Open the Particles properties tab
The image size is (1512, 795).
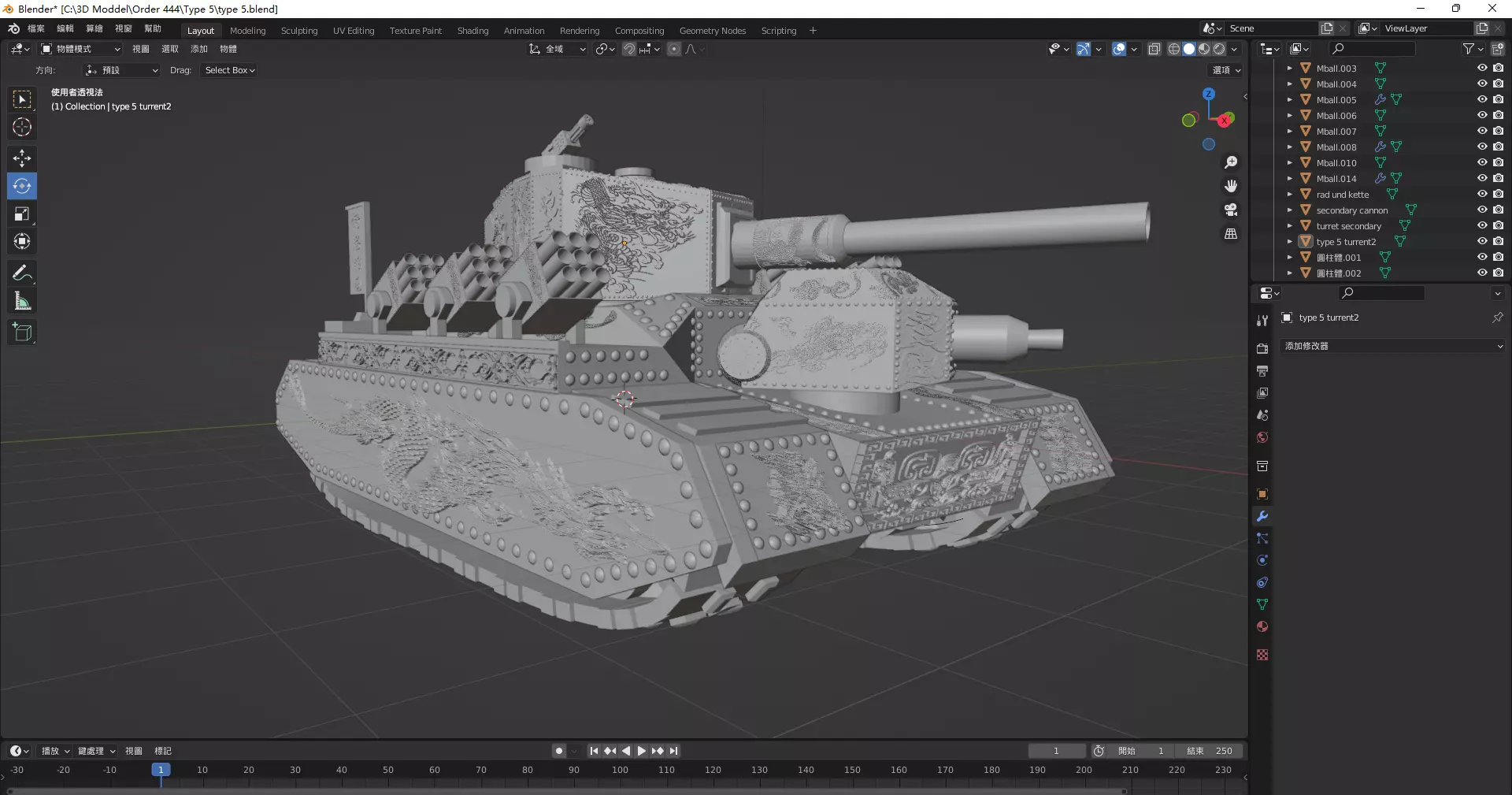tap(1262, 538)
